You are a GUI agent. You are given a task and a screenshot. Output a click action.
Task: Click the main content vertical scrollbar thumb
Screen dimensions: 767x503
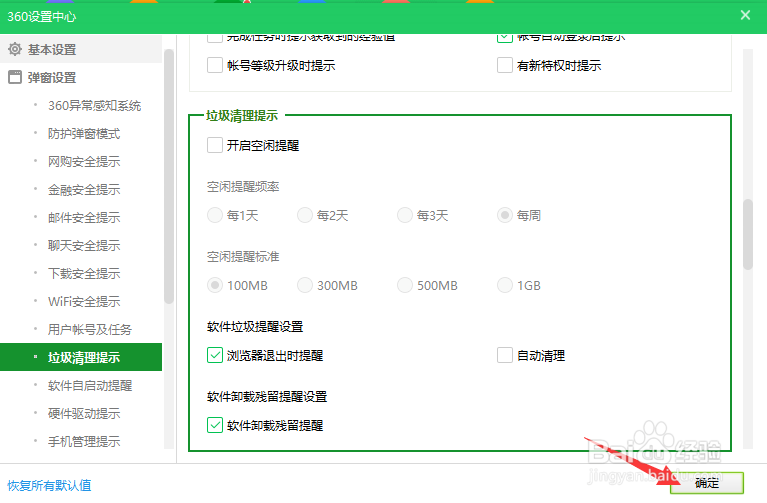[747, 234]
